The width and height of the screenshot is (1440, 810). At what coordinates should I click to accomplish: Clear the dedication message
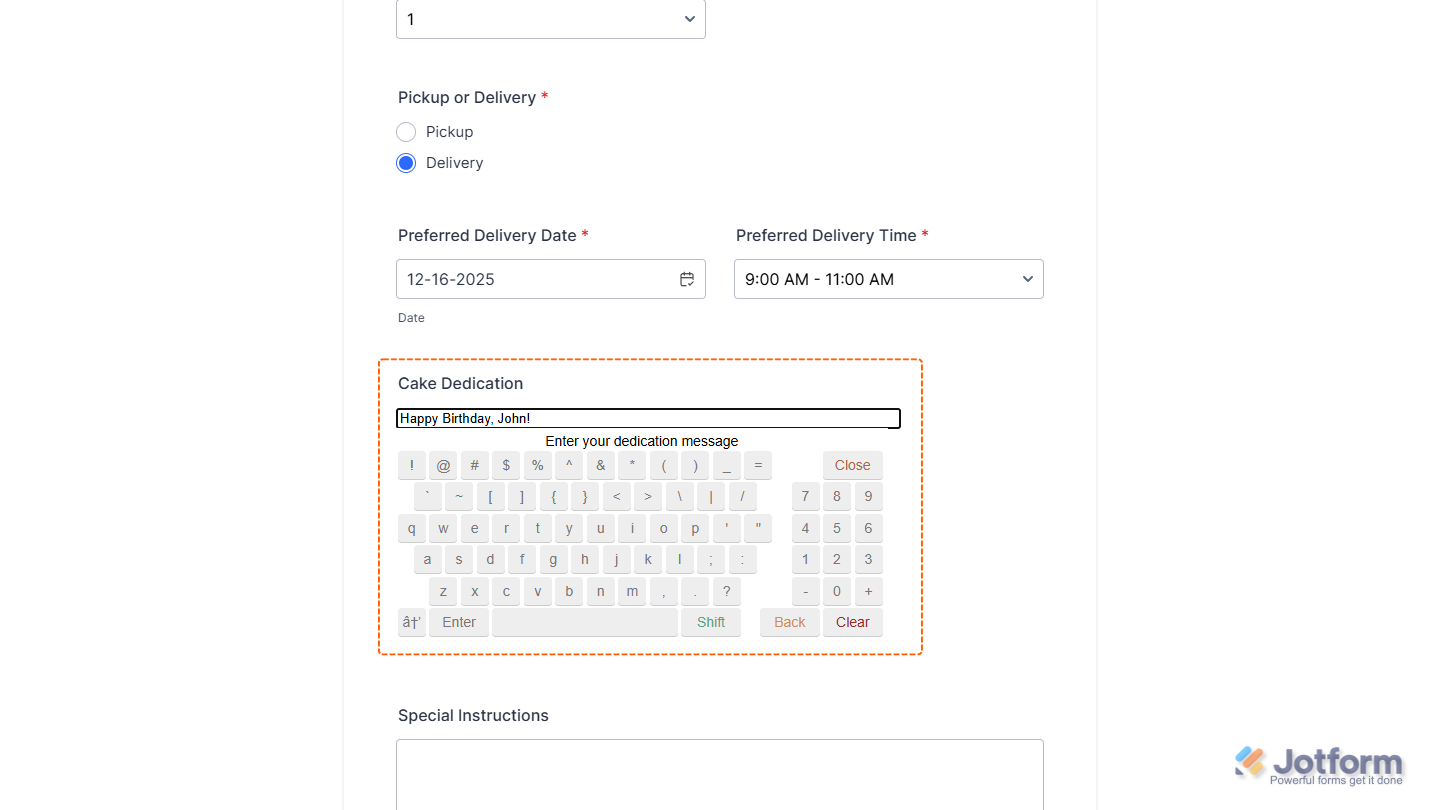coord(852,621)
